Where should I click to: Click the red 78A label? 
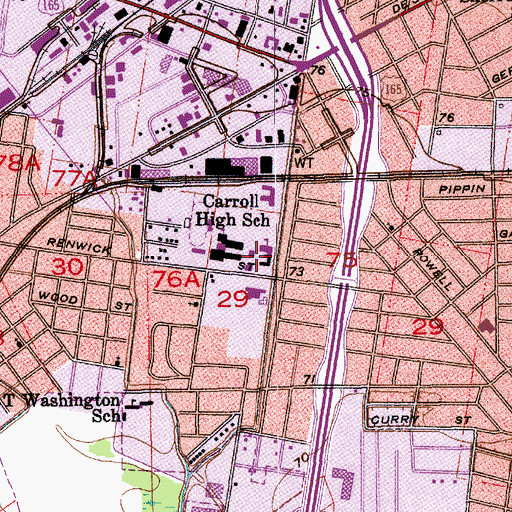(20, 164)
